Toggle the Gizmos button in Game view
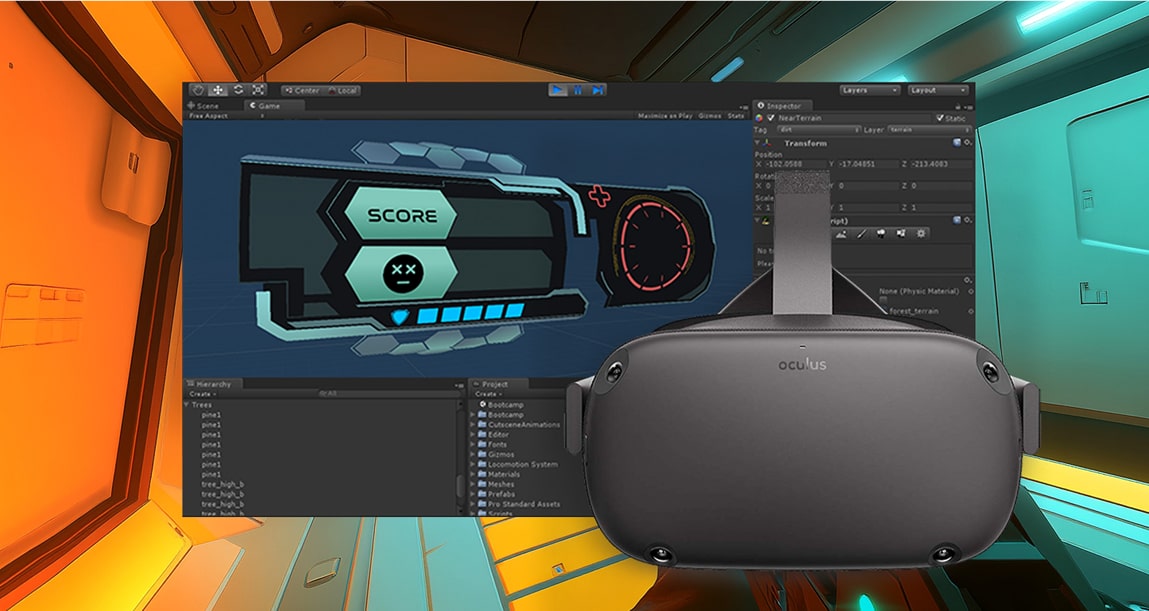The width and height of the screenshot is (1149, 611). click(x=710, y=116)
